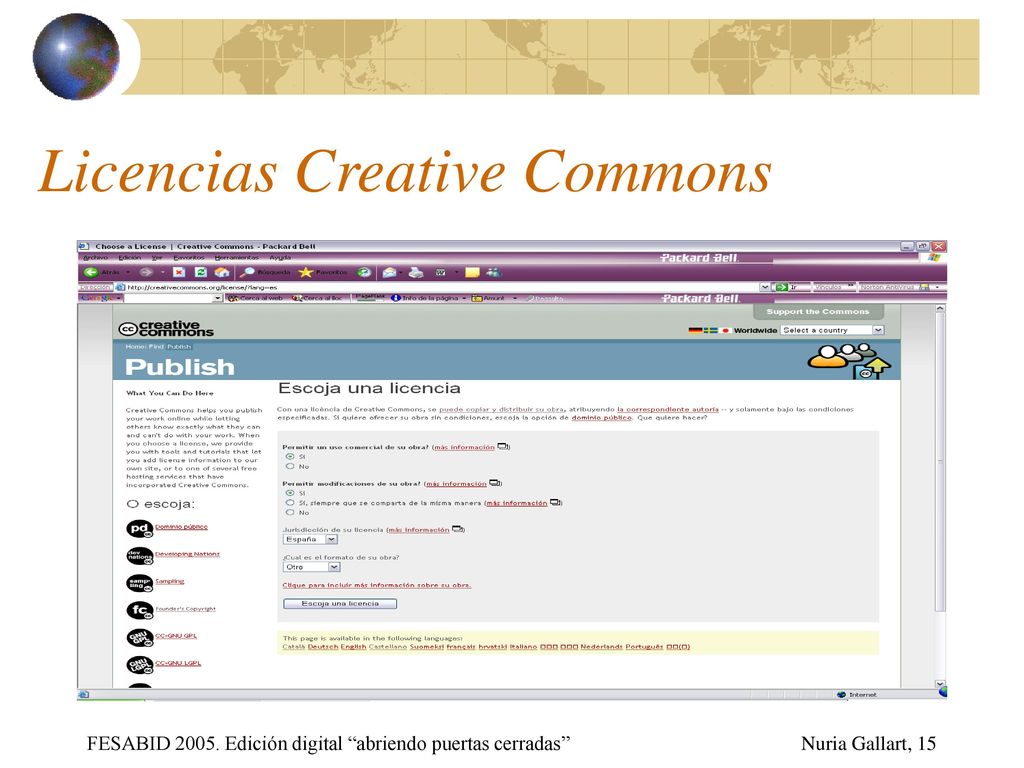
Task: Open the 'España' jurisdiction dropdown
Action: [x=310, y=539]
